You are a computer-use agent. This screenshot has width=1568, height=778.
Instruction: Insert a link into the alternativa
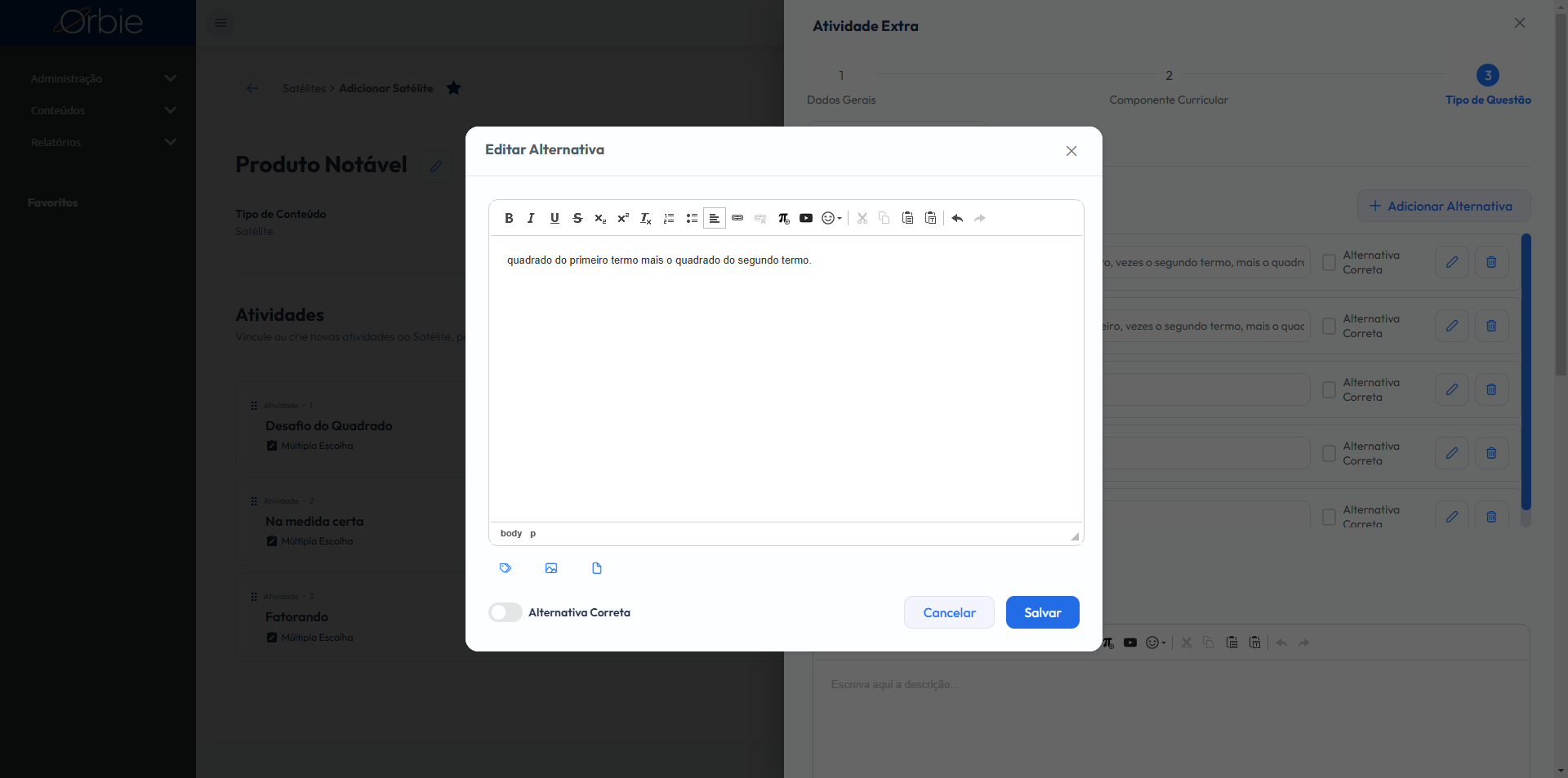coord(737,218)
